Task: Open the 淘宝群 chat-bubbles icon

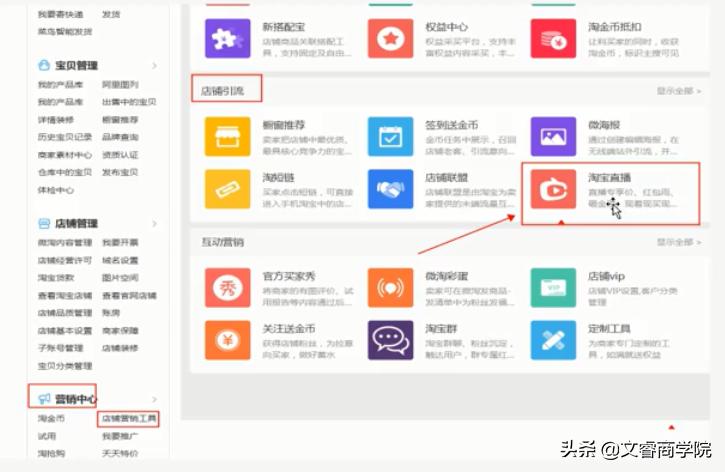Action: [x=390, y=340]
